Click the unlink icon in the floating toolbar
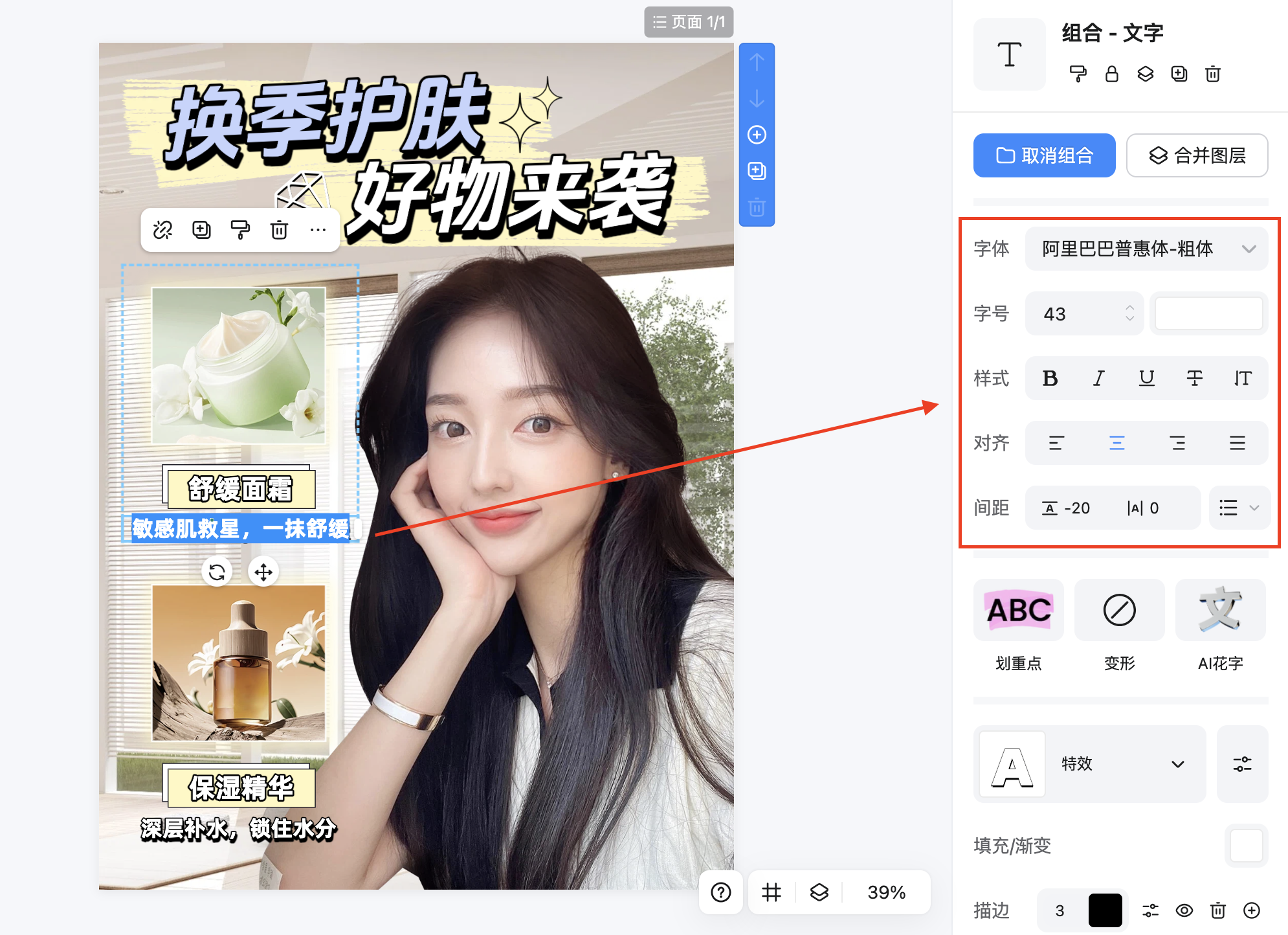The image size is (1288, 935). point(162,230)
